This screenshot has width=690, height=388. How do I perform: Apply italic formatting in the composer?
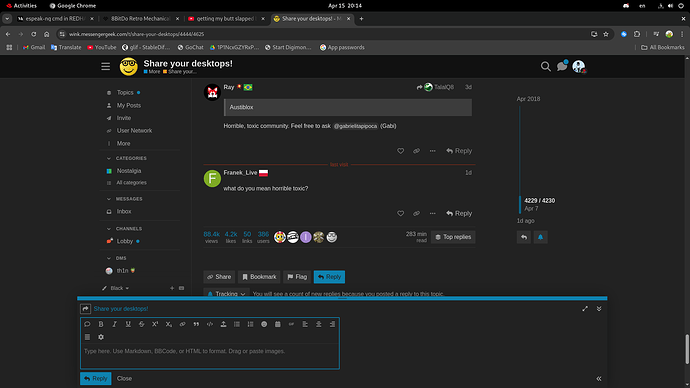coord(114,324)
